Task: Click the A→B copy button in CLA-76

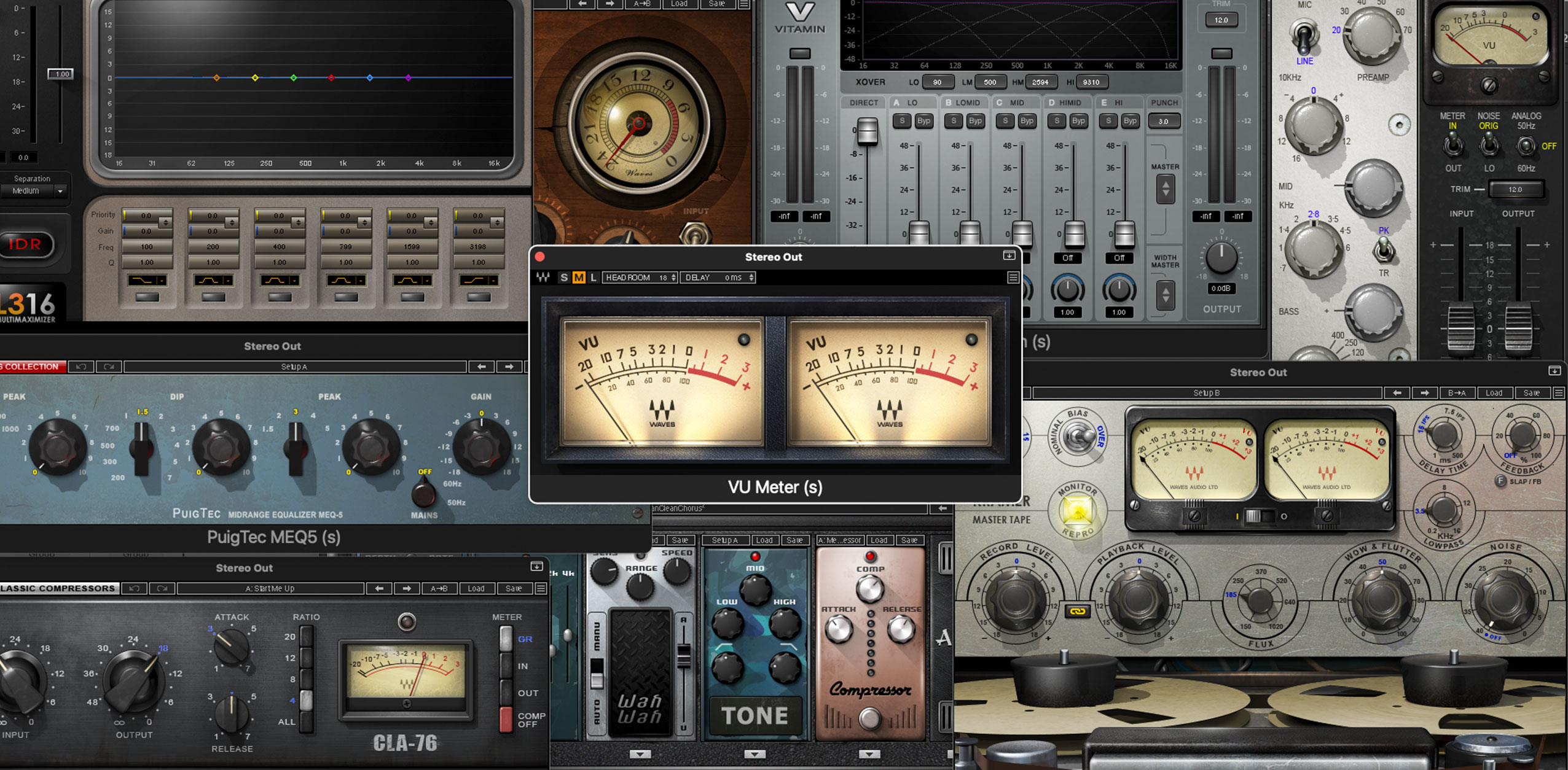Action: click(439, 588)
